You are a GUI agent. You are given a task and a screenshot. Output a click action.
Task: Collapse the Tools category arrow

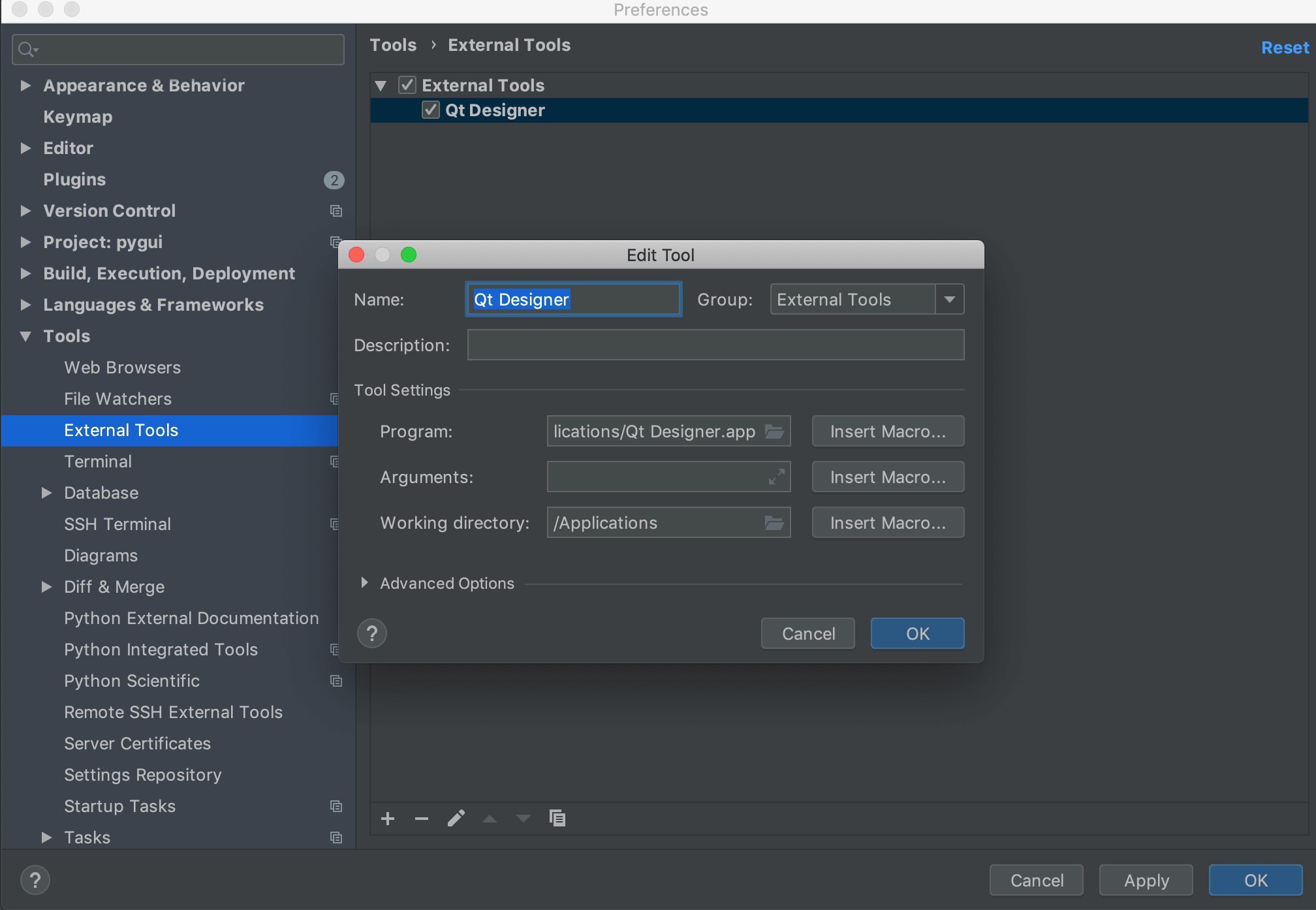pos(26,336)
